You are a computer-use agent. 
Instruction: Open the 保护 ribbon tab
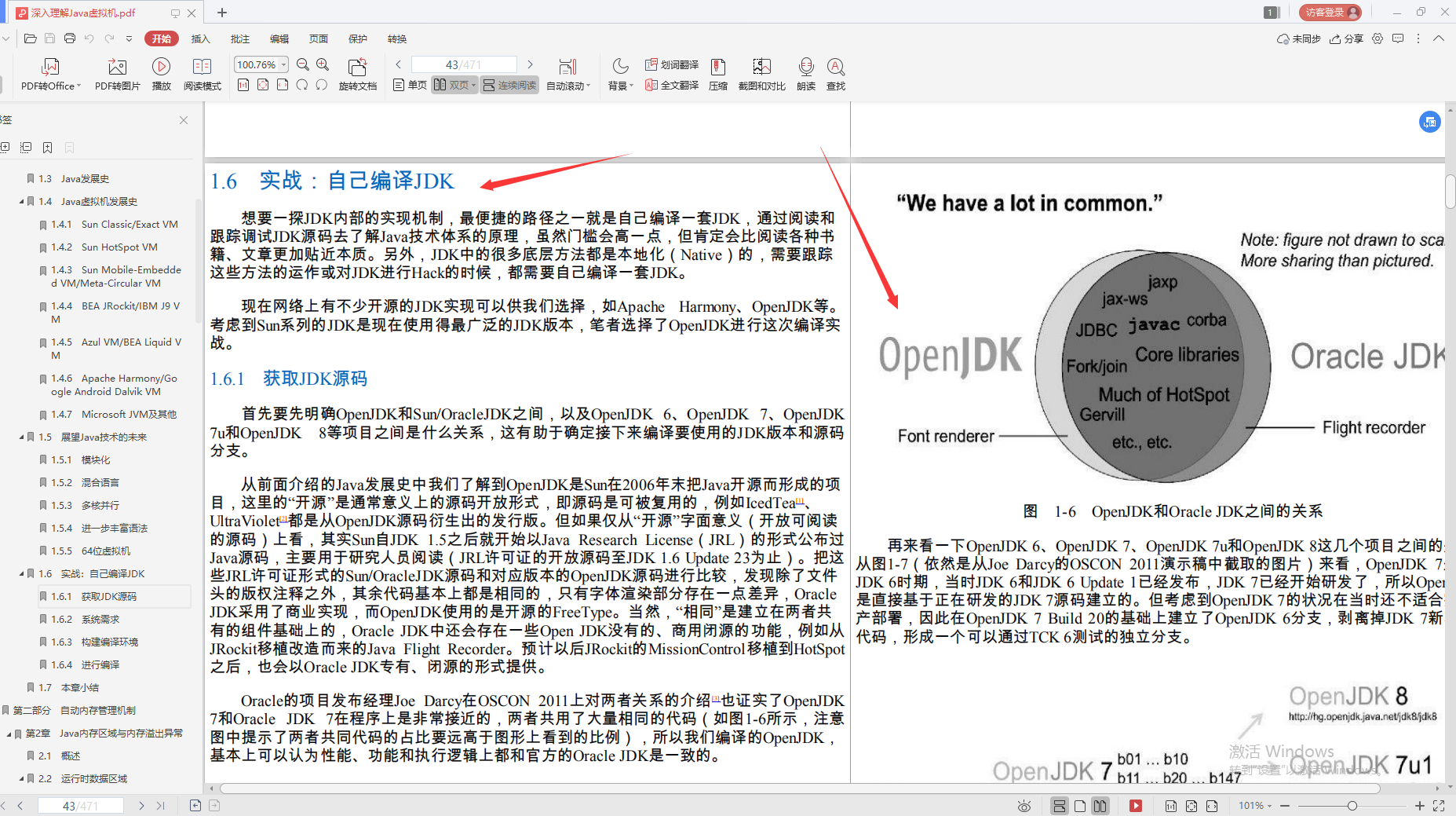point(358,38)
